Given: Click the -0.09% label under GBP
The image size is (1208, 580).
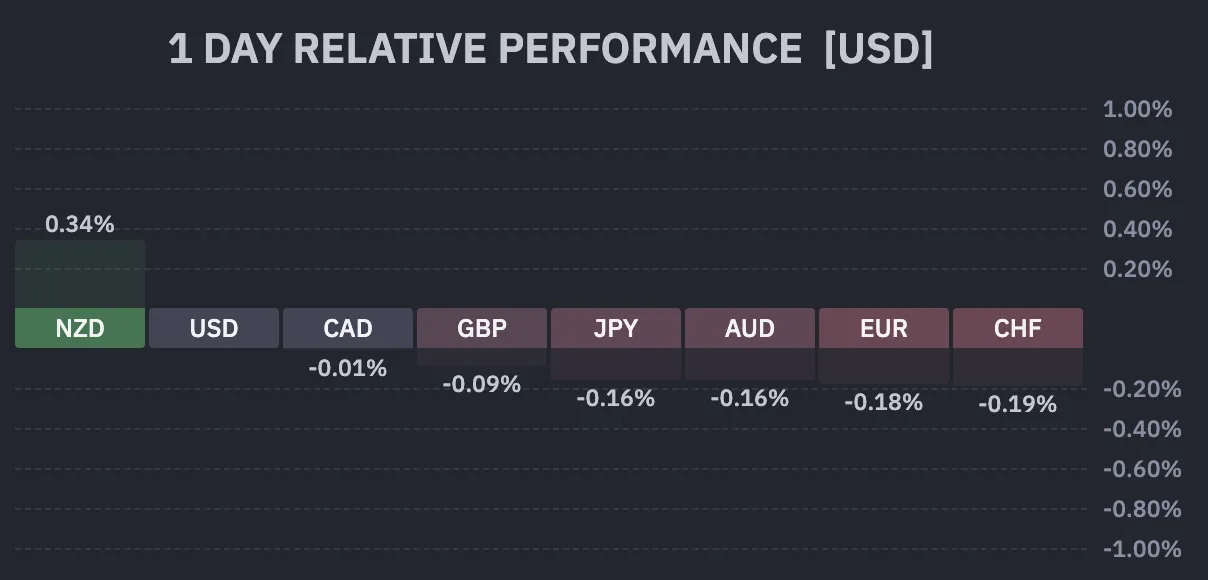Looking at the screenshot, I should (x=481, y=384).
